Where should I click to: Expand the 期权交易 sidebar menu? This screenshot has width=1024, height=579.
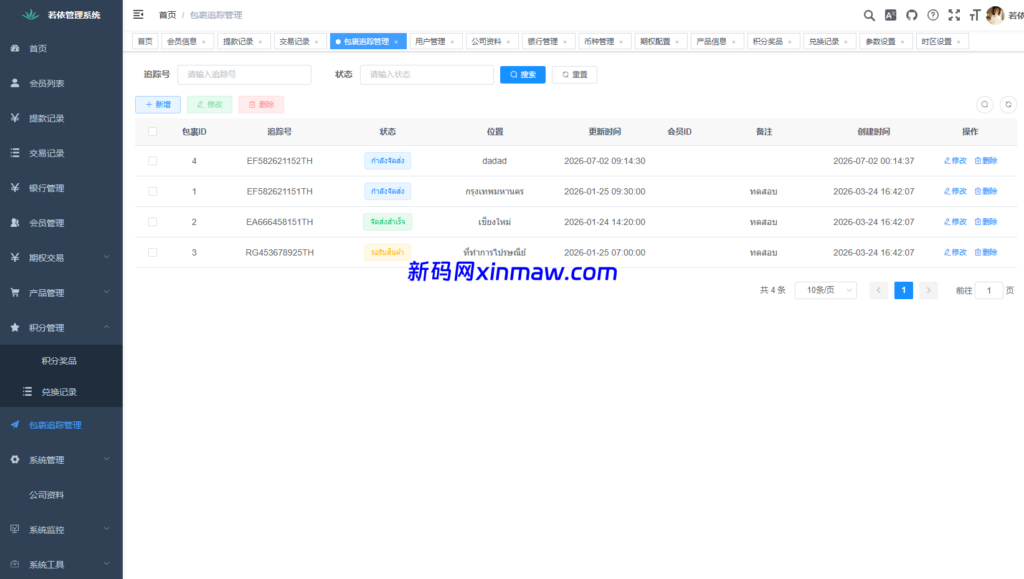point(61,258)
